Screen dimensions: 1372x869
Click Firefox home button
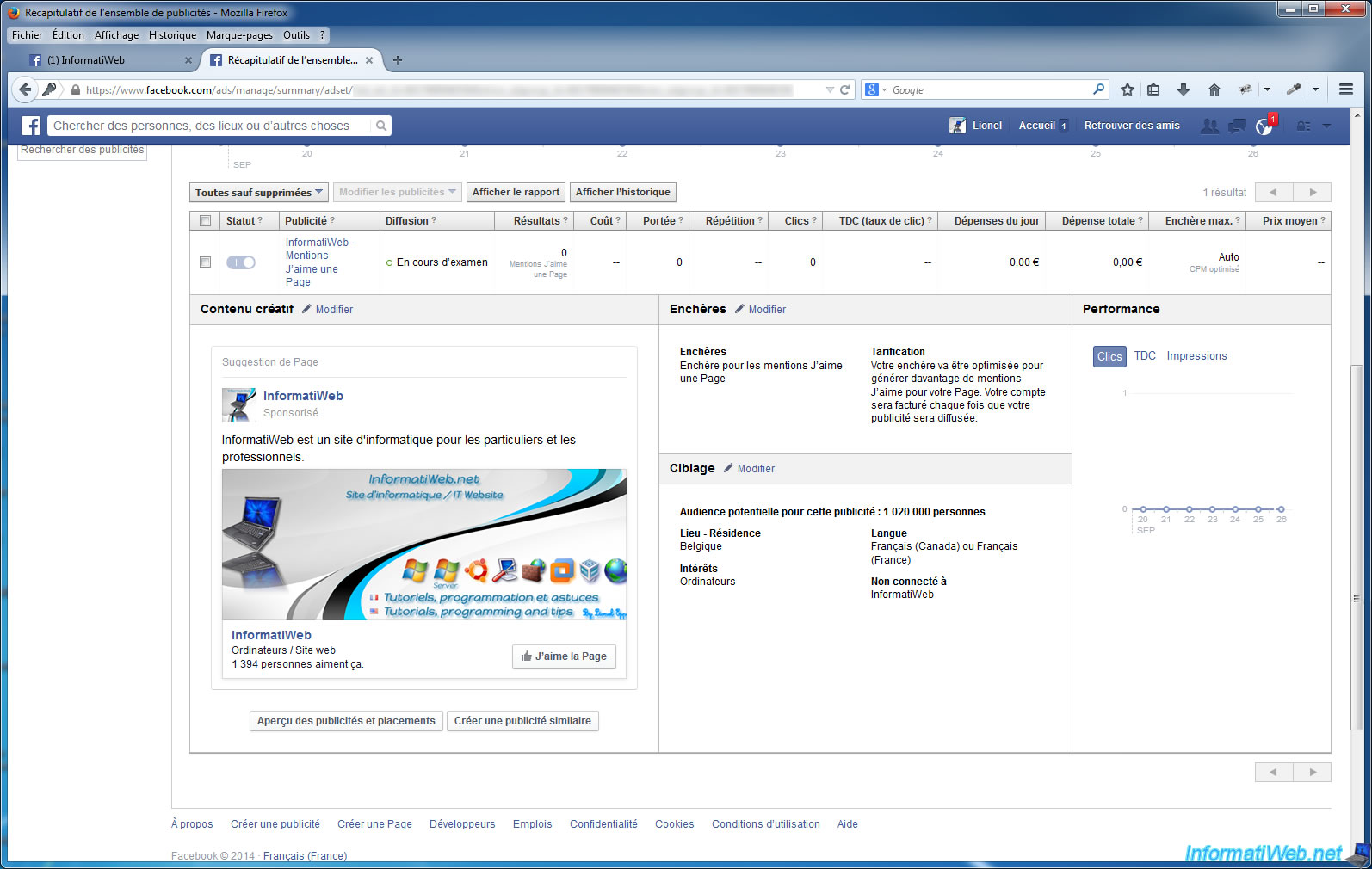(x=1214, y=89)
